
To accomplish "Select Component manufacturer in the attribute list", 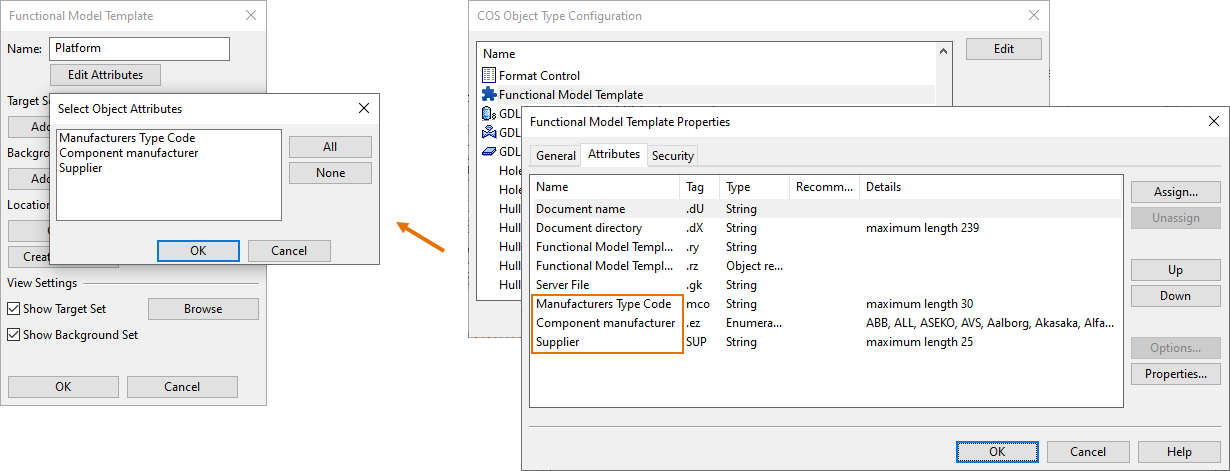I will coord(129,153).
